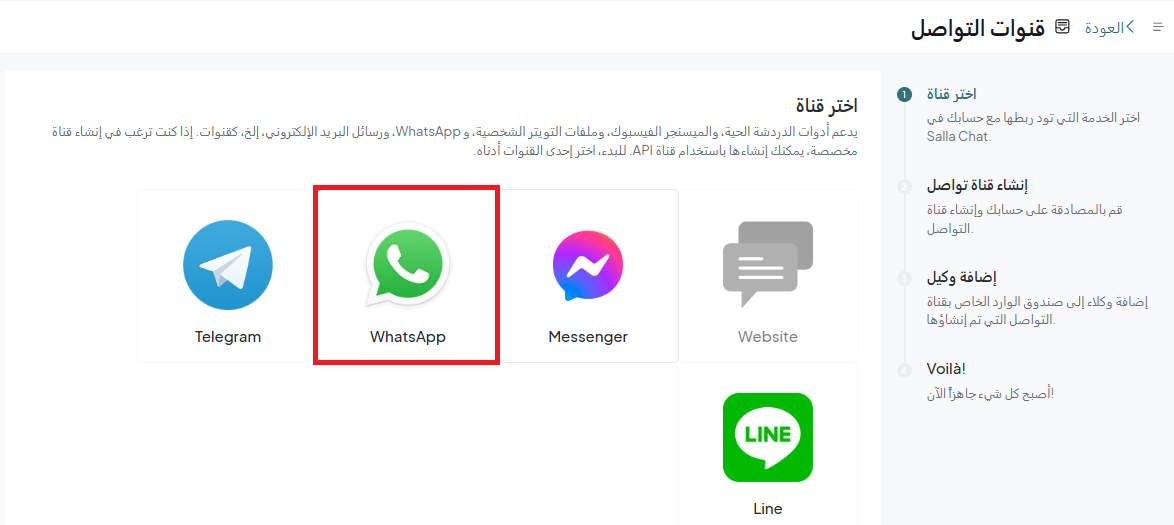Click step 2 circle إنشاء قناة تواصل
Screen dimensions: 1174x525
pos(904,186)
